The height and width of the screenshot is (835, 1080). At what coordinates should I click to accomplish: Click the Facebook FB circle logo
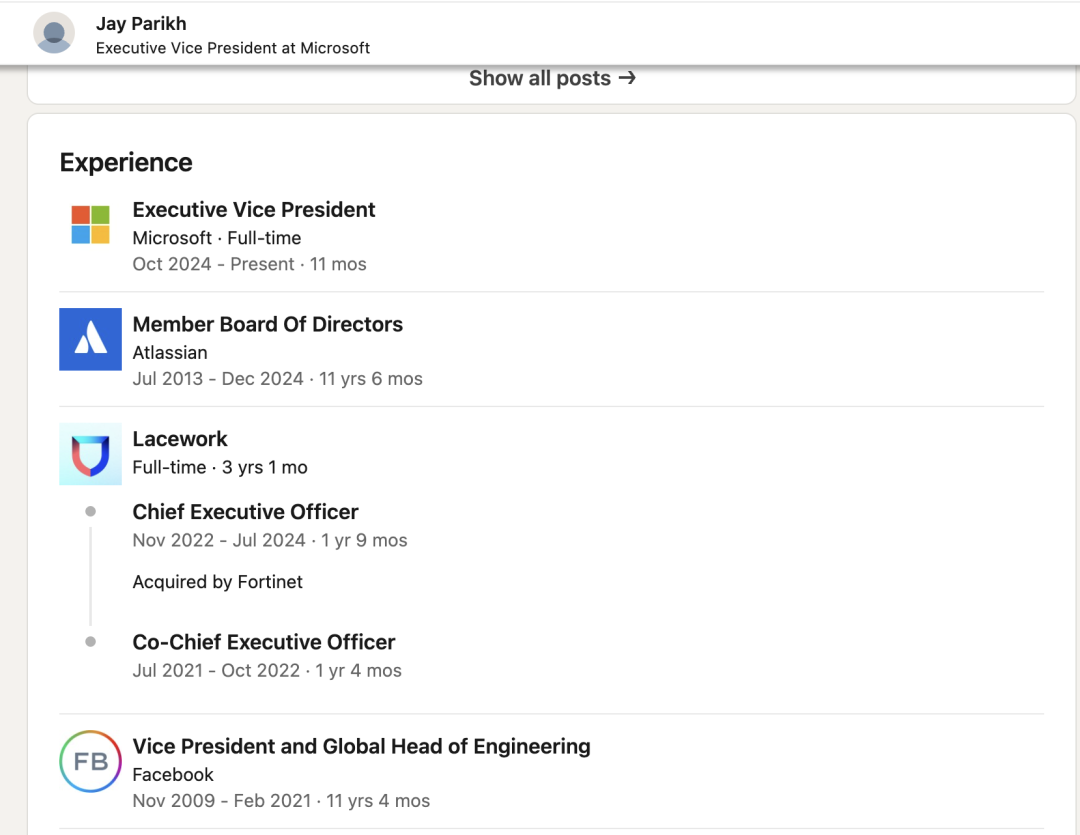point(90,761)
